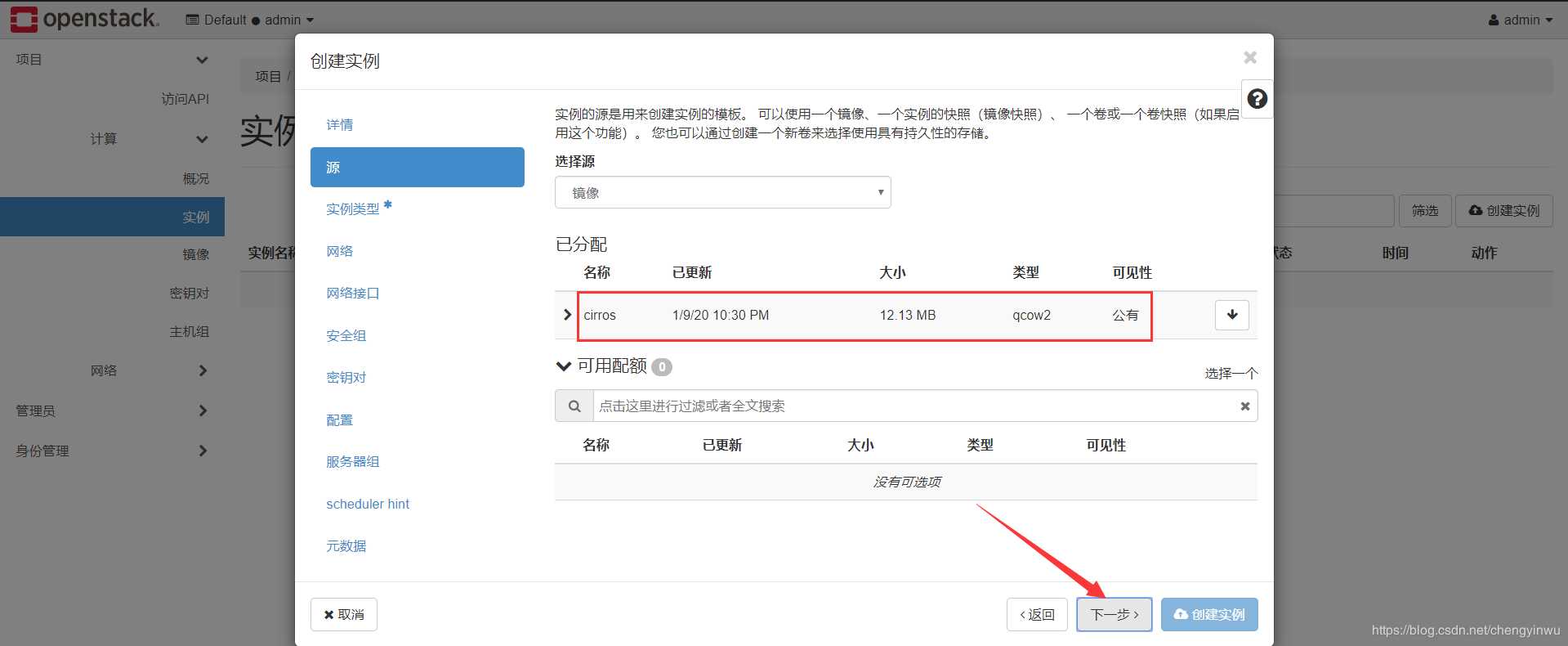This screenshot has width=1568, height=646.
Task: Click the 12.13 MB size cell
Action: coord(908,315)
